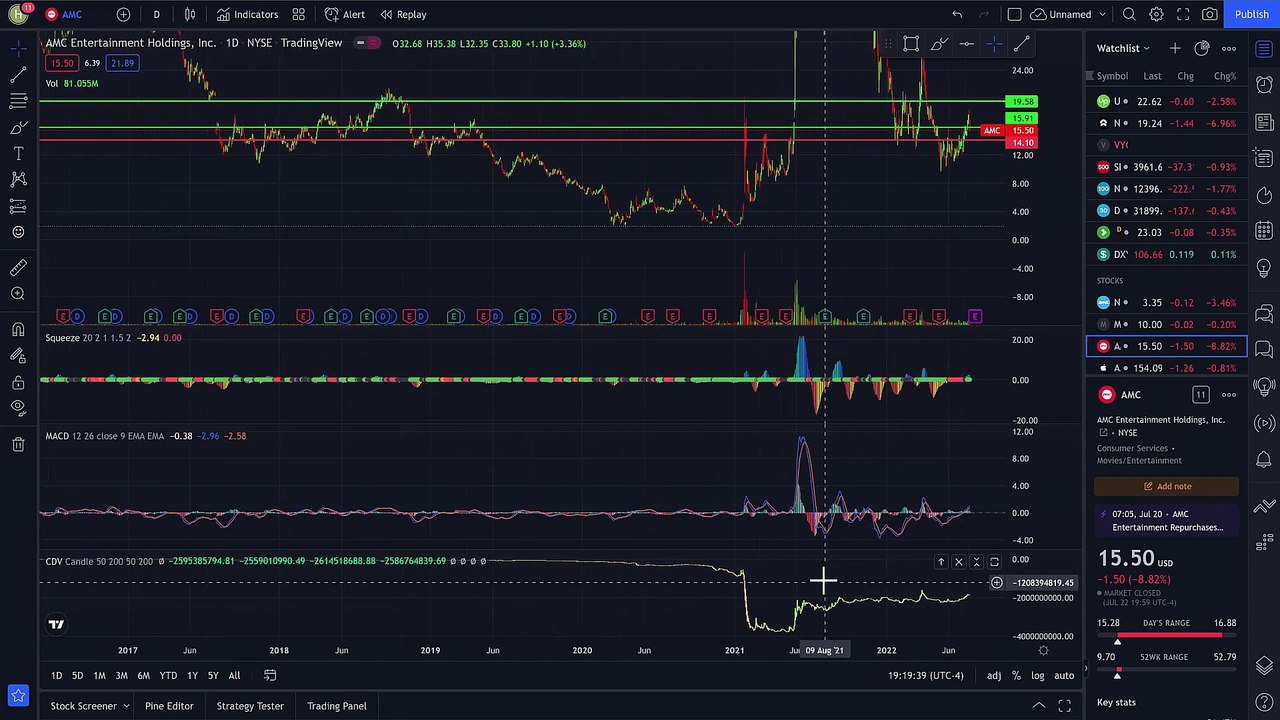Open the Trading Panel tab

coord(337,706)
